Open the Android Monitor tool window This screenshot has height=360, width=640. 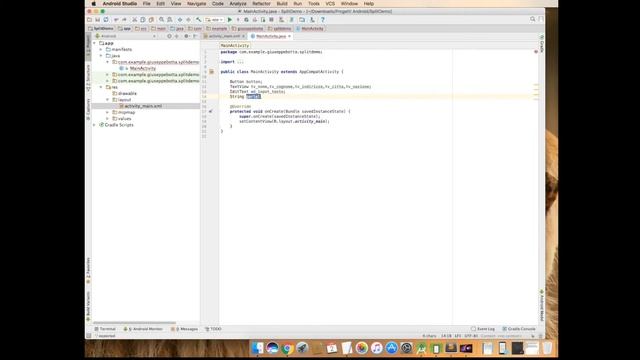pos(143,329)
